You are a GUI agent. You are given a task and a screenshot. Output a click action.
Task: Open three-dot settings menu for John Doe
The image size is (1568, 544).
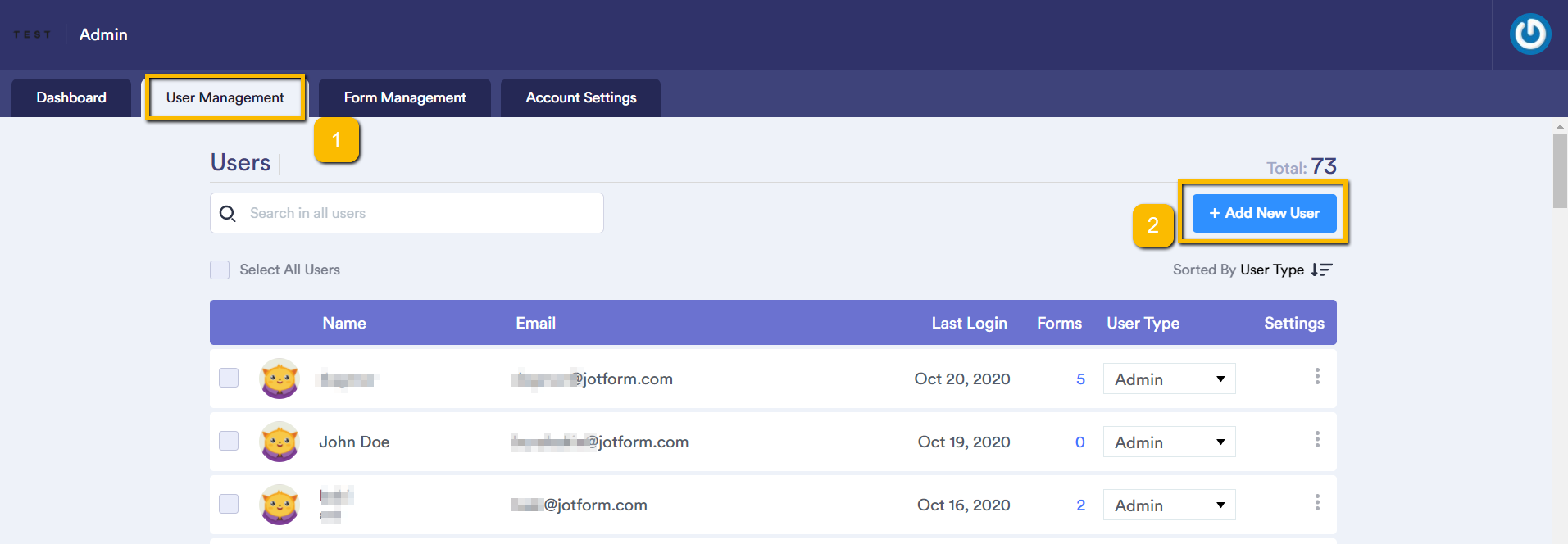coord(1316,440)
